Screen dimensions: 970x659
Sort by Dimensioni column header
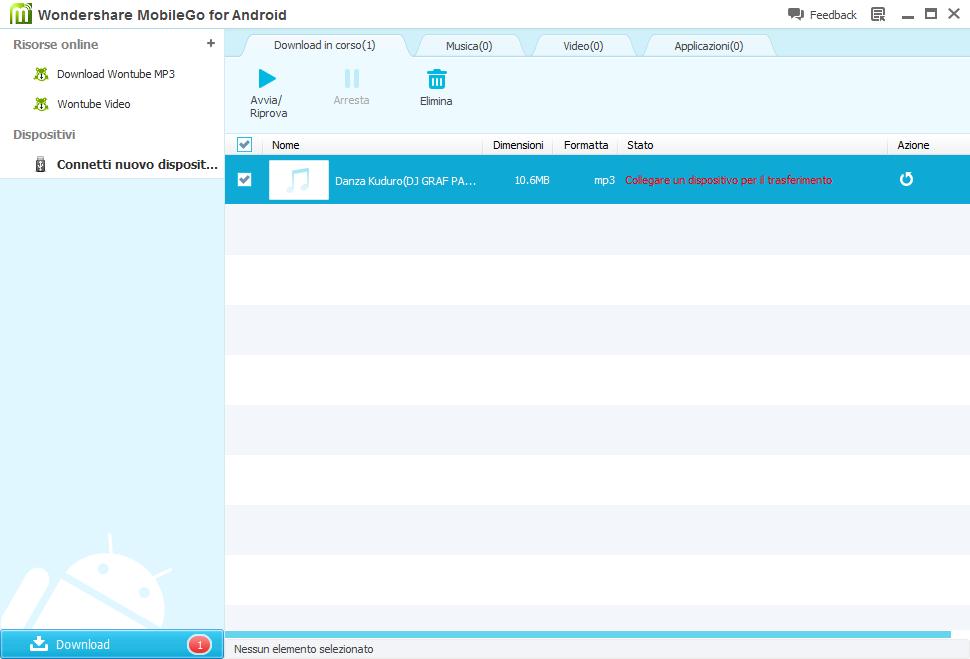pyautogui.click(x=518, y=145)
